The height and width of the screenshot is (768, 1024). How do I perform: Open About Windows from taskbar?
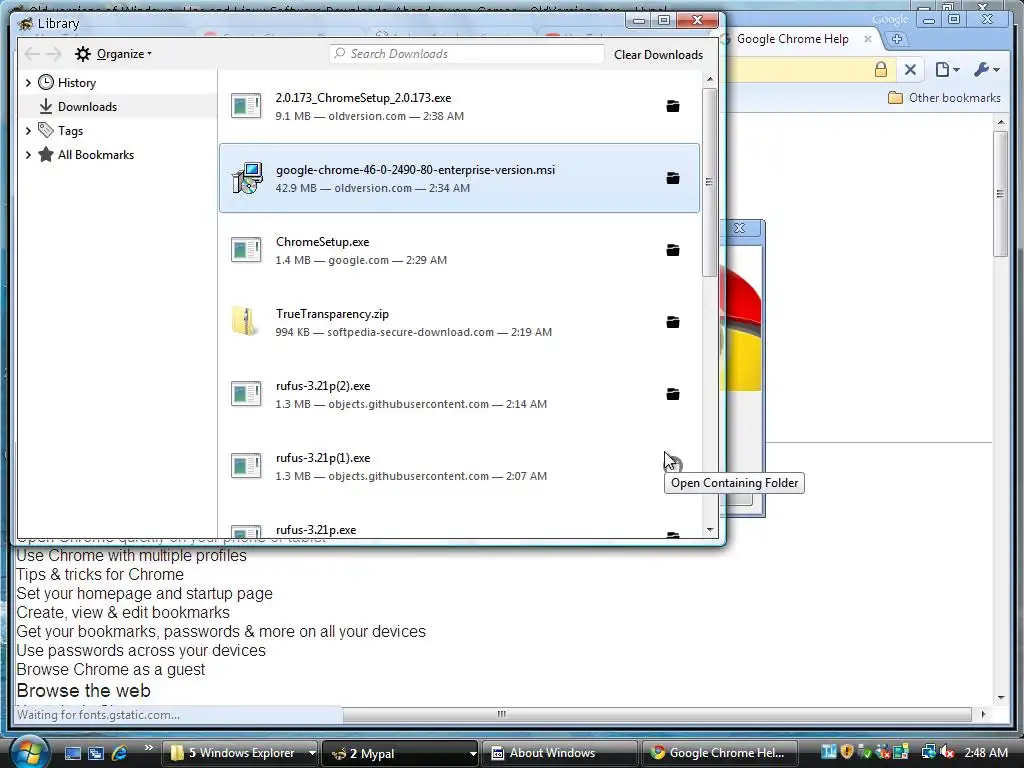pyautogui.click(x=560, y=753)
